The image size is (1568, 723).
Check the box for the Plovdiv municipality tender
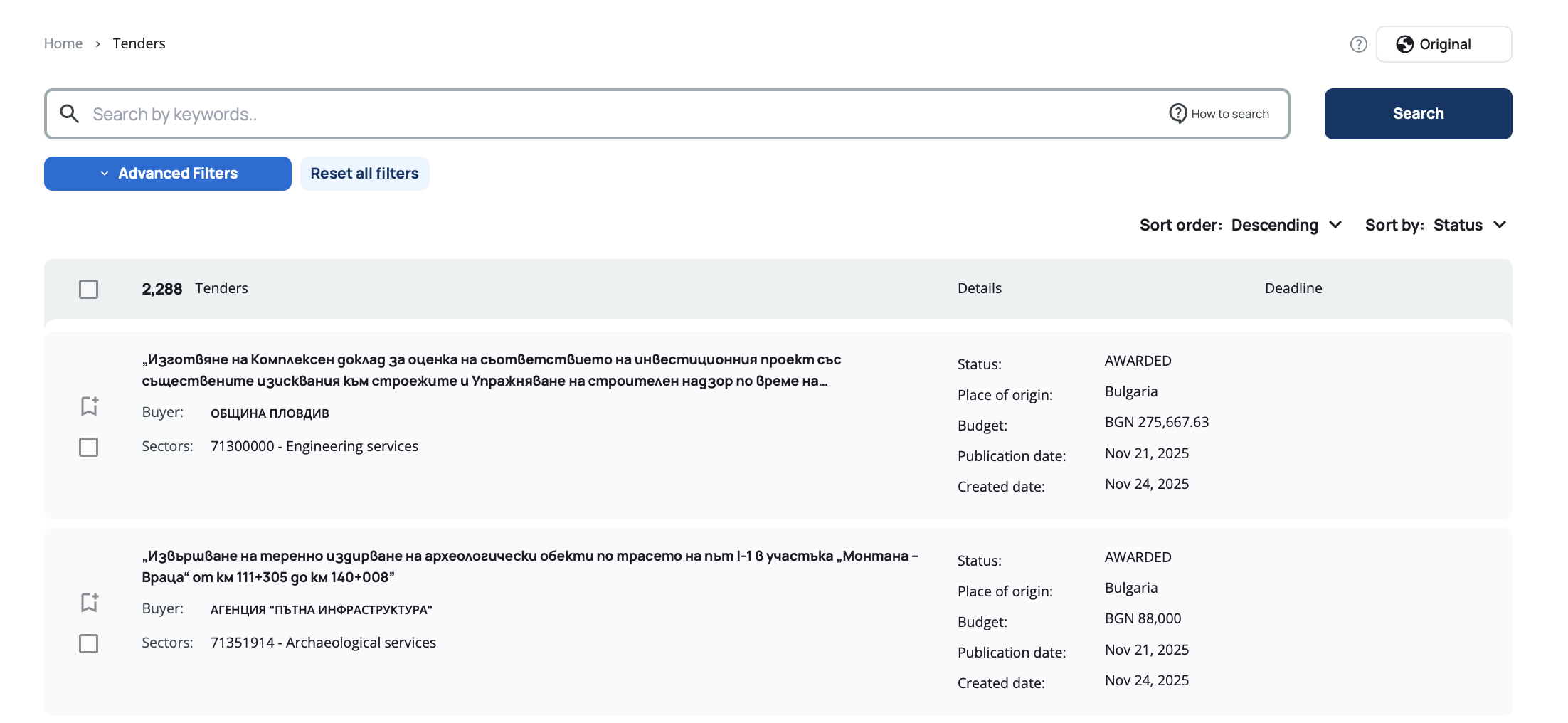point(88,447)
